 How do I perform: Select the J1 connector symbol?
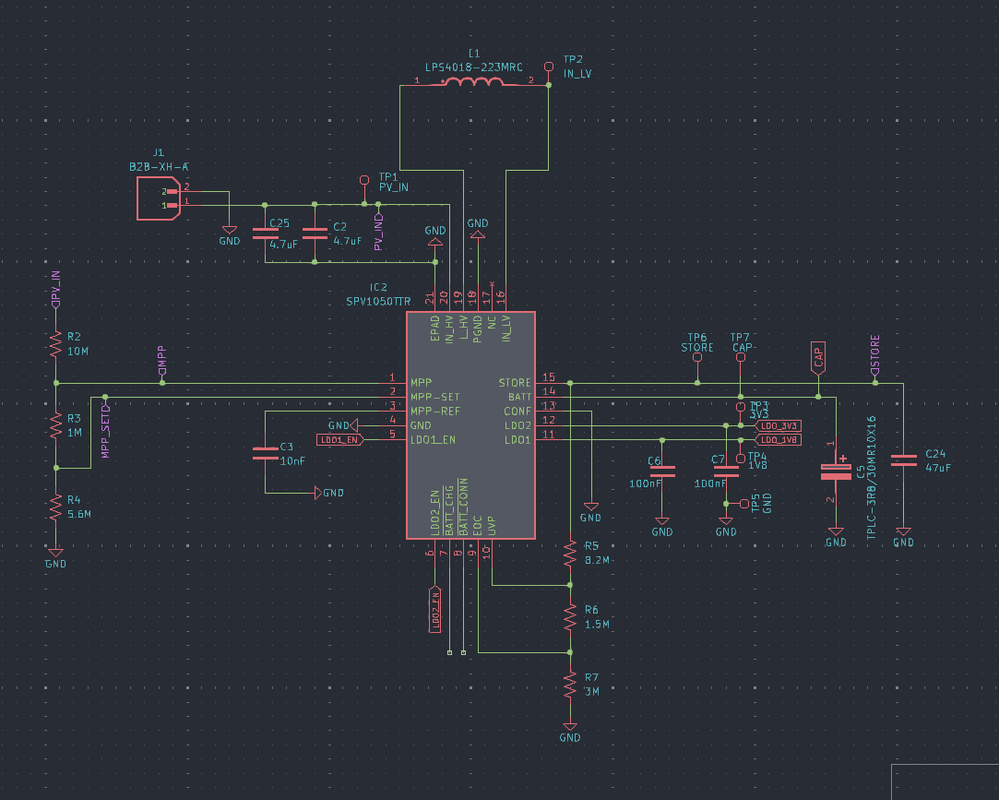click(159, 199)
